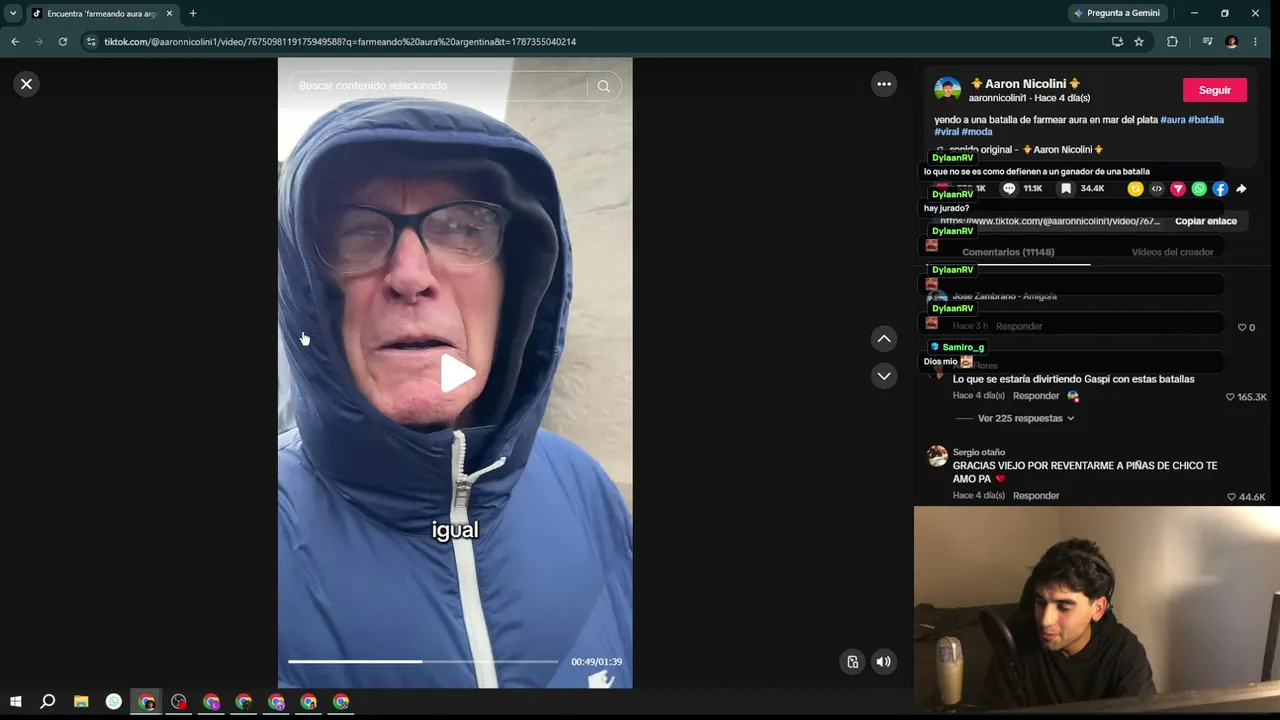
Task: Like the comment with 0 likes
Action: 1242,328
